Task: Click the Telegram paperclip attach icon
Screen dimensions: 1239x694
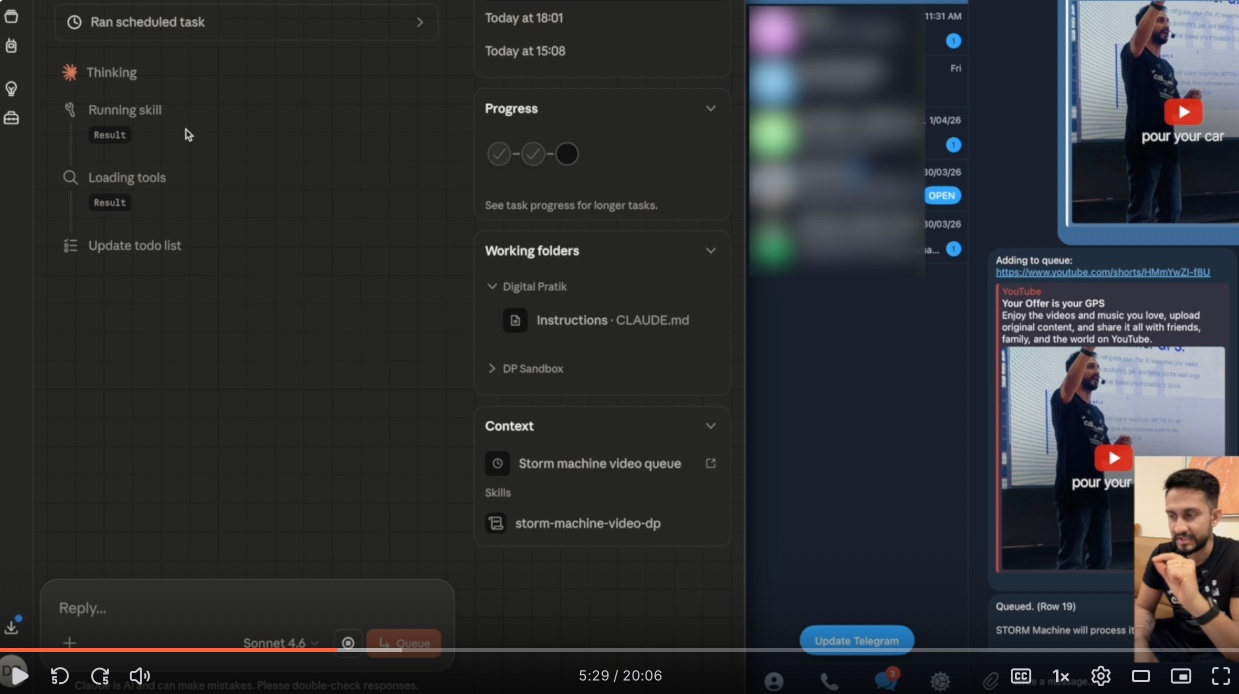Action: click(991, 681)
